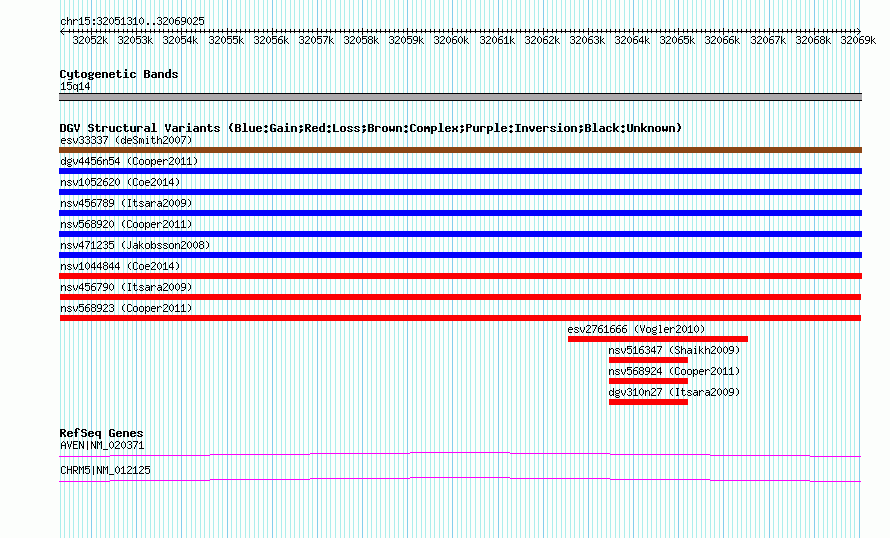Click the blue bar under dgv4456n54
890x538 pixels.
(460, 171)
